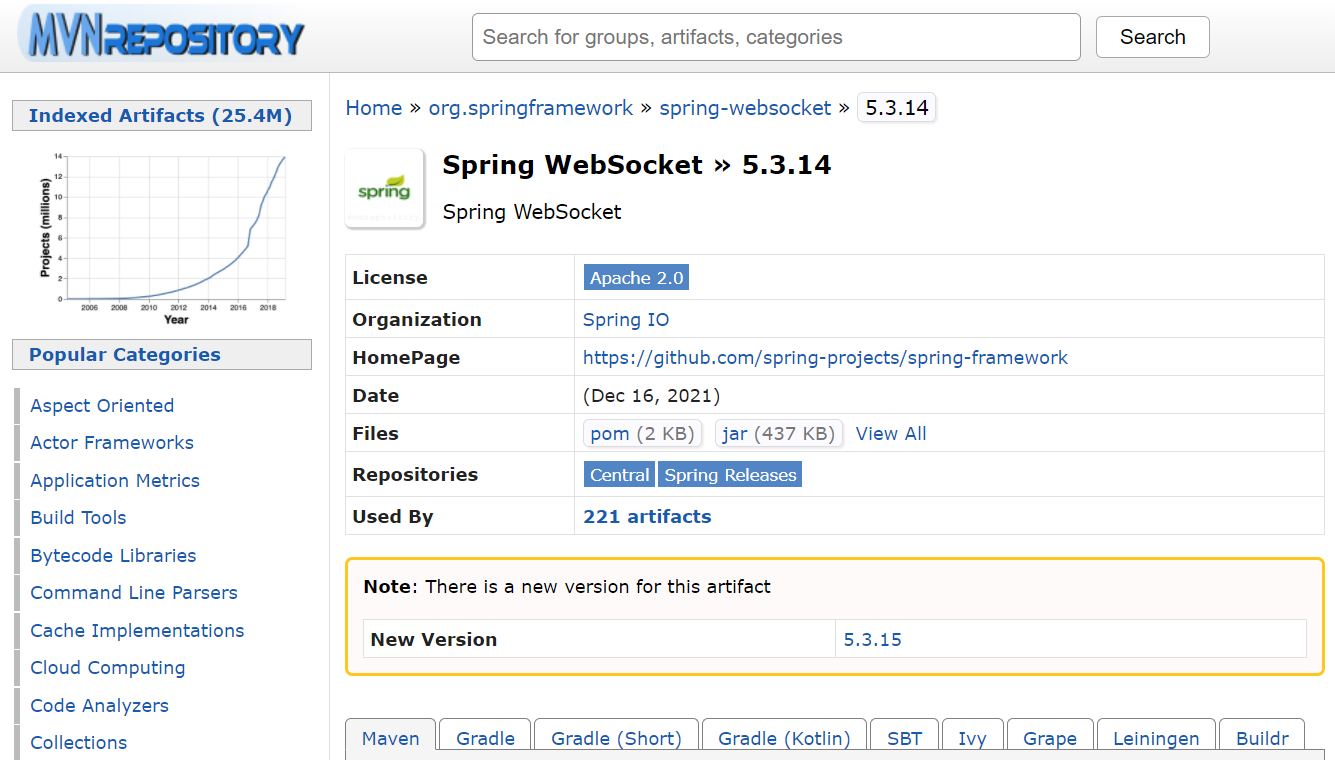Open the spring-framework GitHub homepage link

point(825,358)
